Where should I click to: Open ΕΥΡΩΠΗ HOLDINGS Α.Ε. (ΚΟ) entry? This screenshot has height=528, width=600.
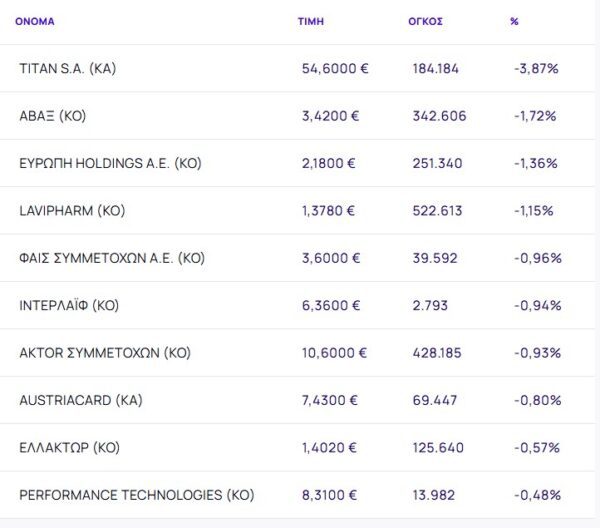110,163
